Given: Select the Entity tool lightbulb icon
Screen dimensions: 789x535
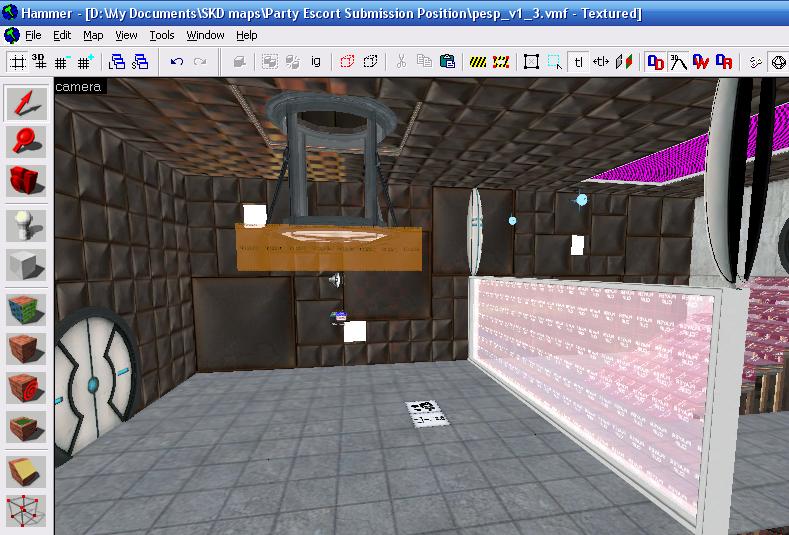Looking at the screenshot, I should 26,225.
